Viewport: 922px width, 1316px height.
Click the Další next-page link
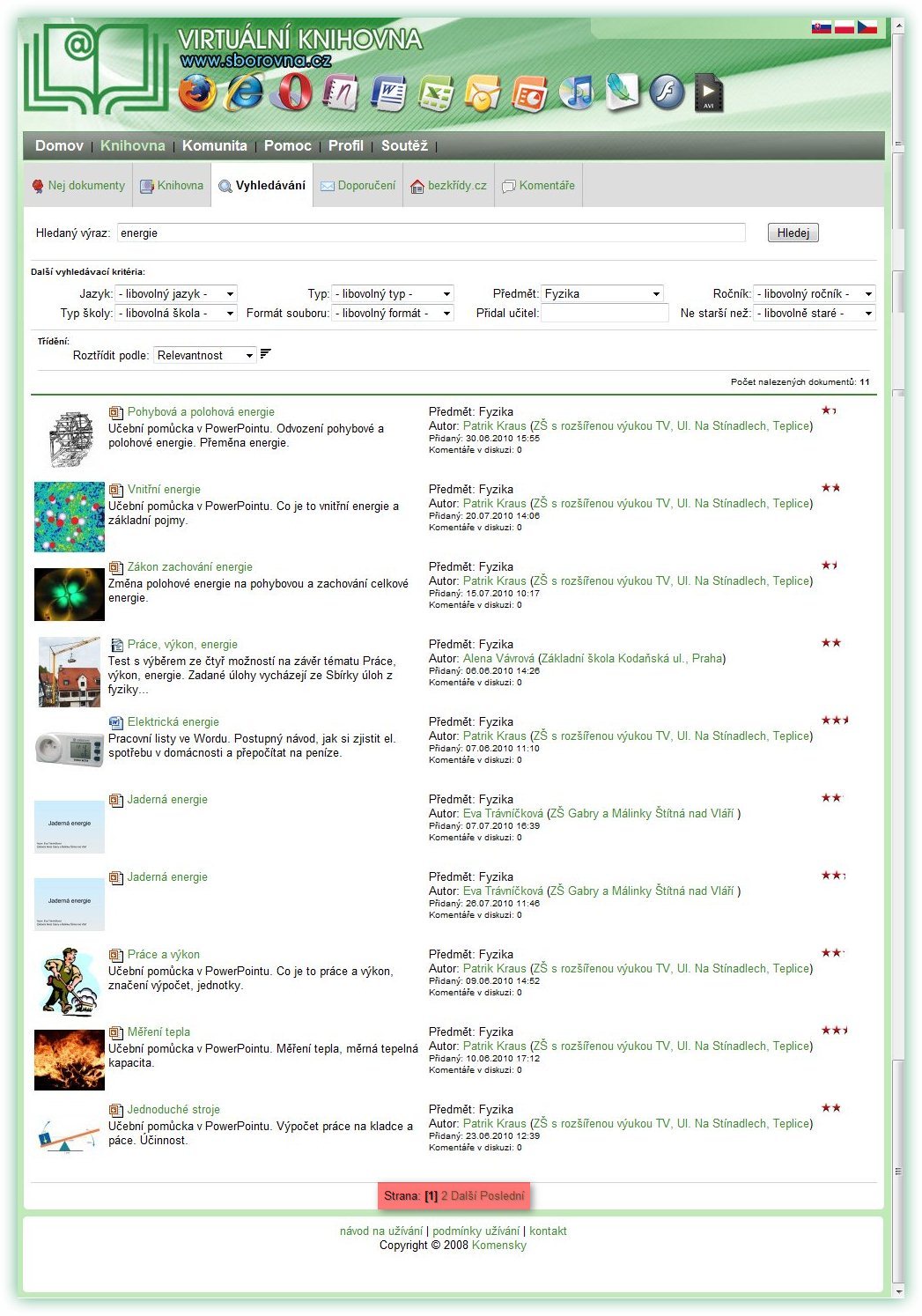(x=463, y=1196)
